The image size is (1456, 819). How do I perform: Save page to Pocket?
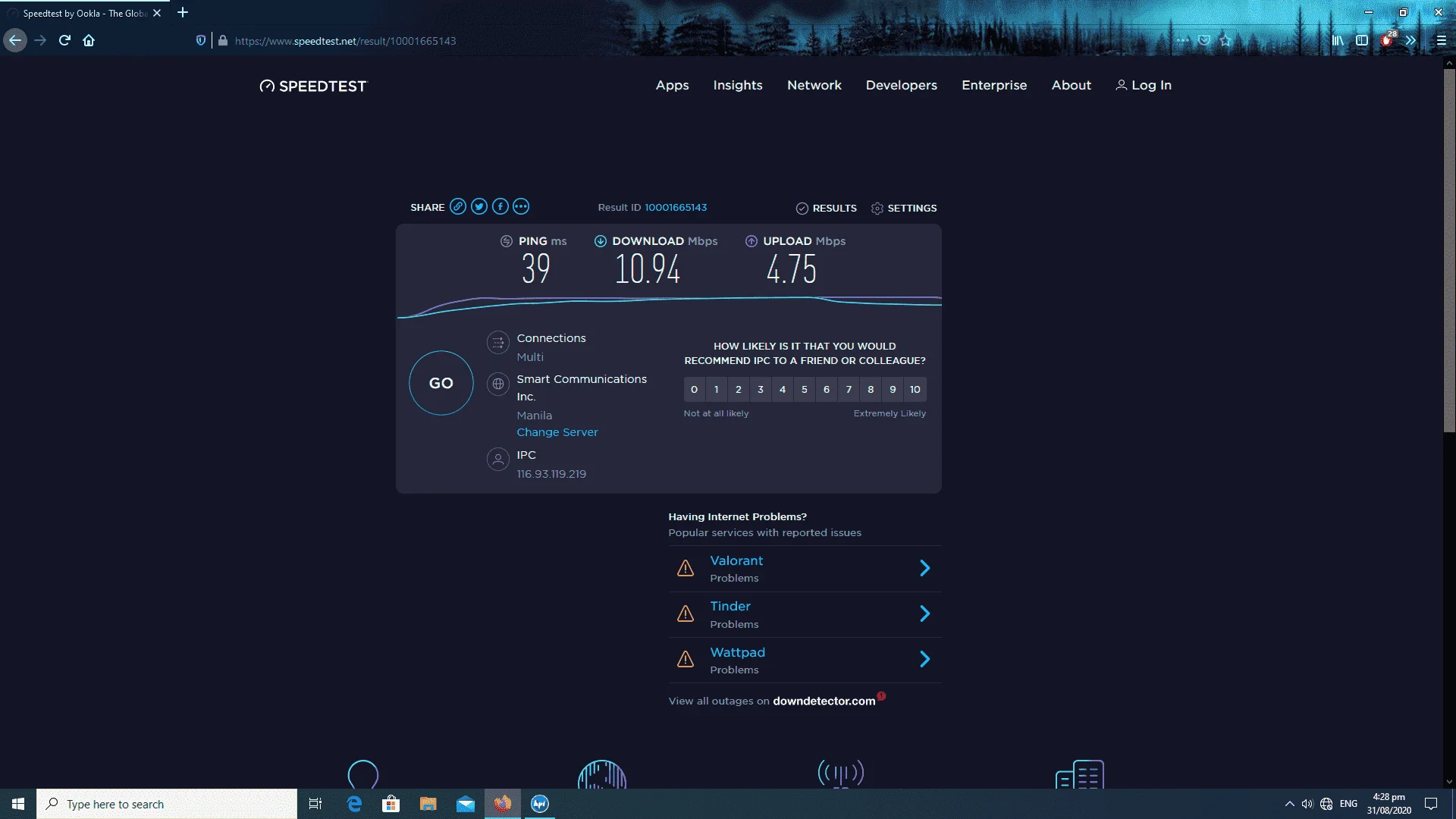tap(1204, 40)
